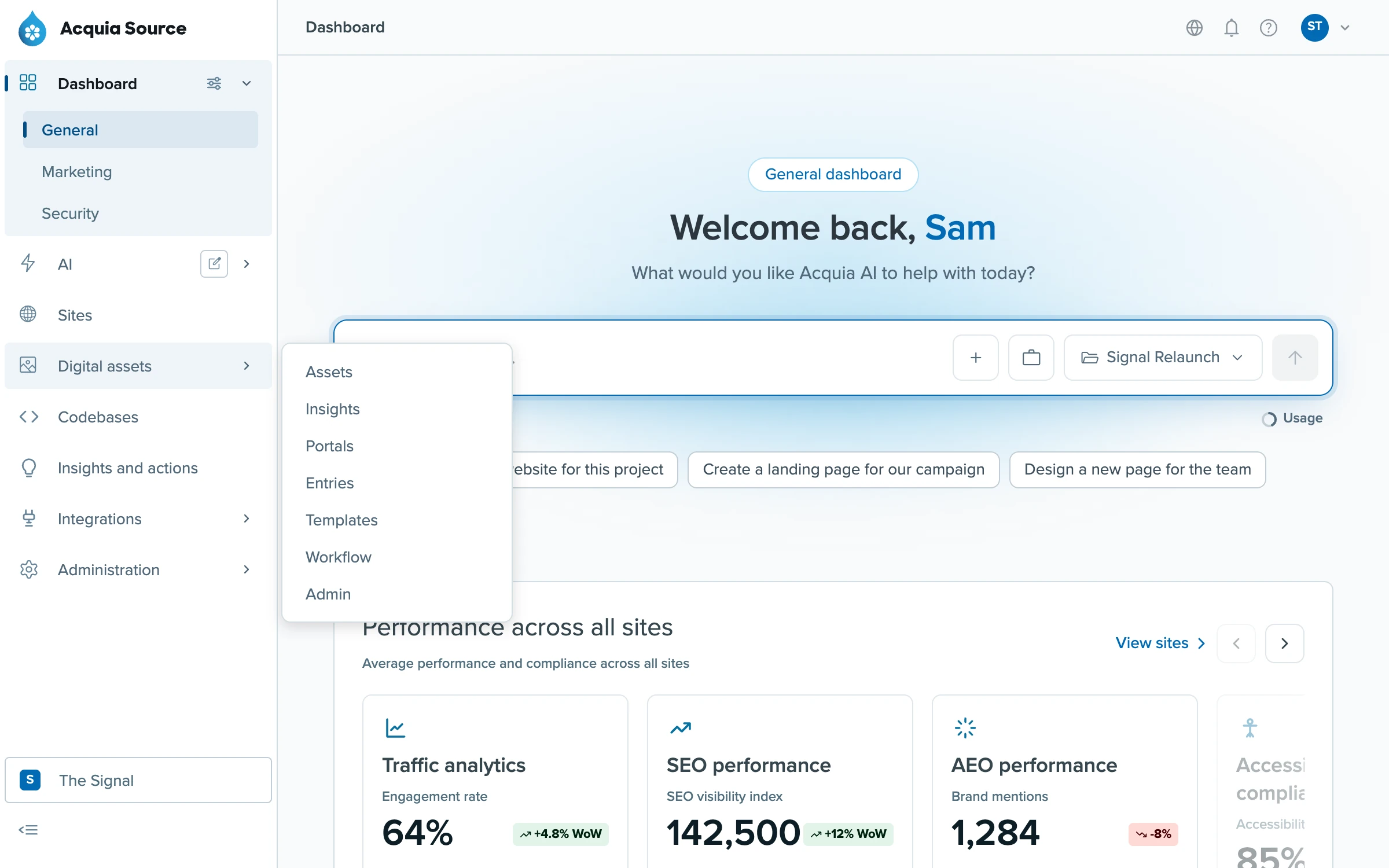Open the dashboard customize sliders icon
1389x868 pixels.
click(x=214, y=83)
